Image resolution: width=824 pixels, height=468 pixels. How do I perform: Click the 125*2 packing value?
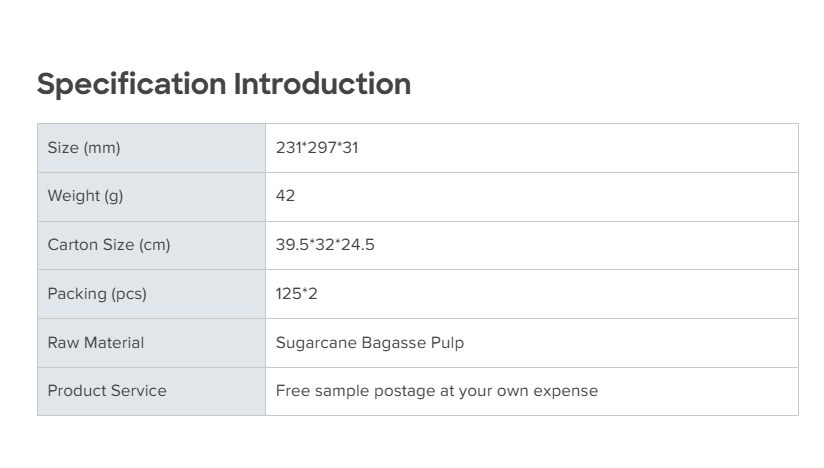pos(297,294)
